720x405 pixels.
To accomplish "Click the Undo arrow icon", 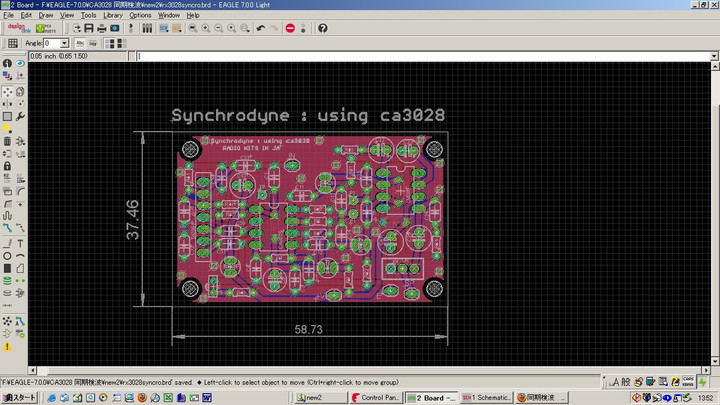I will click(260, 28).
